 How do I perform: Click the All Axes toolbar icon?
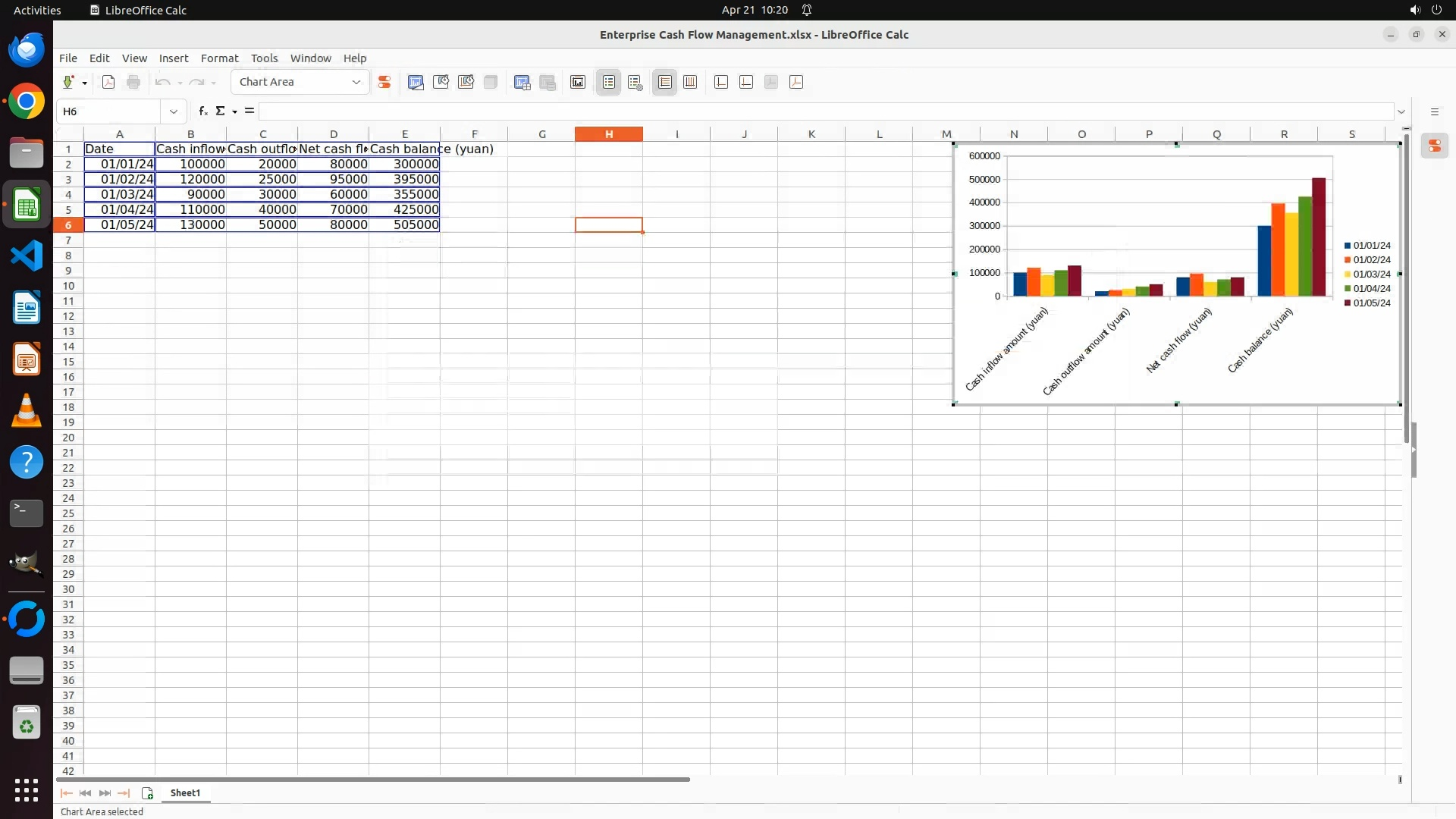796,82
